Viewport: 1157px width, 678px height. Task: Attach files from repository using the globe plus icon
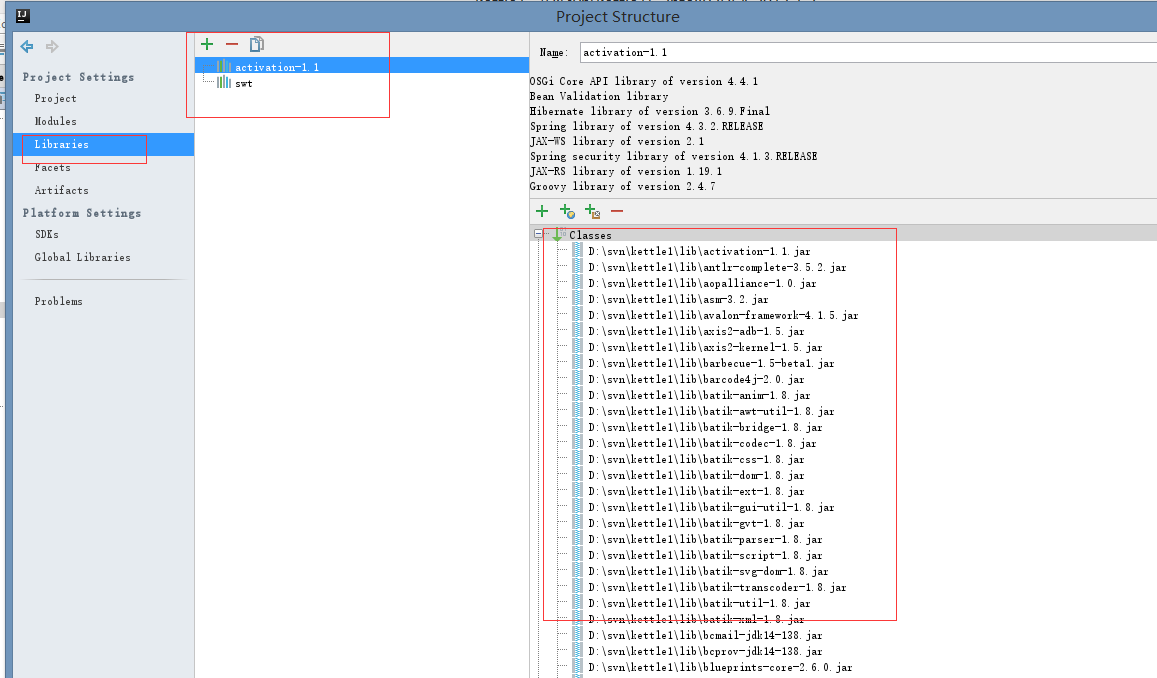[x=566, y=211]
